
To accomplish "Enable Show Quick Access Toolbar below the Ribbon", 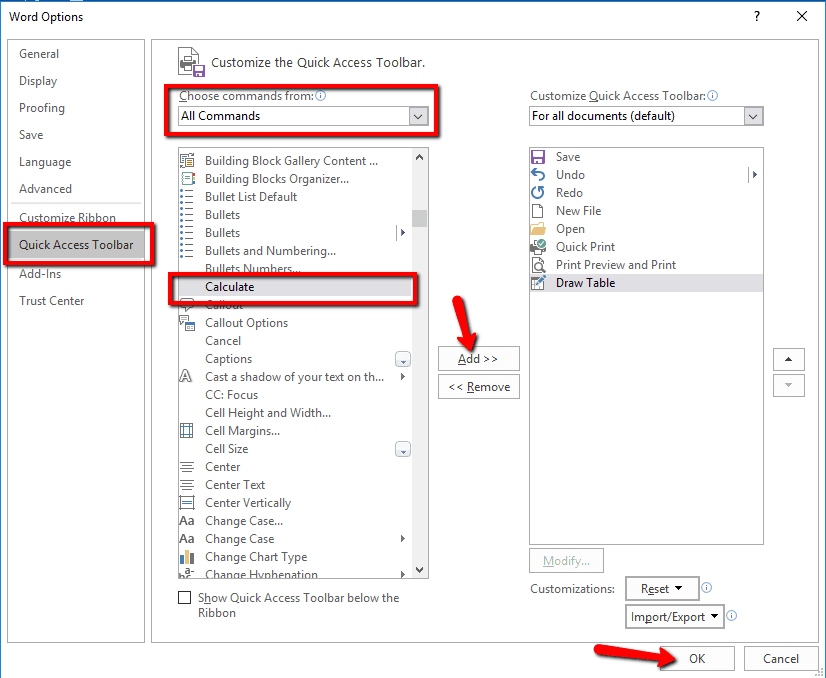I will (184, 597).
